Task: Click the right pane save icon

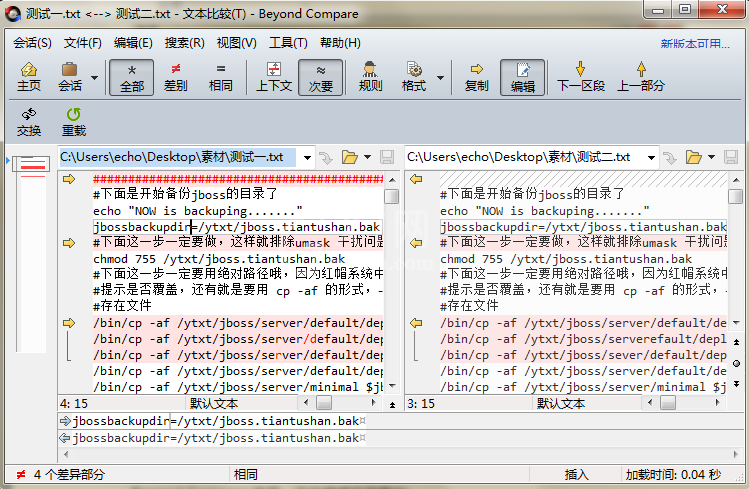Action: 730,157
